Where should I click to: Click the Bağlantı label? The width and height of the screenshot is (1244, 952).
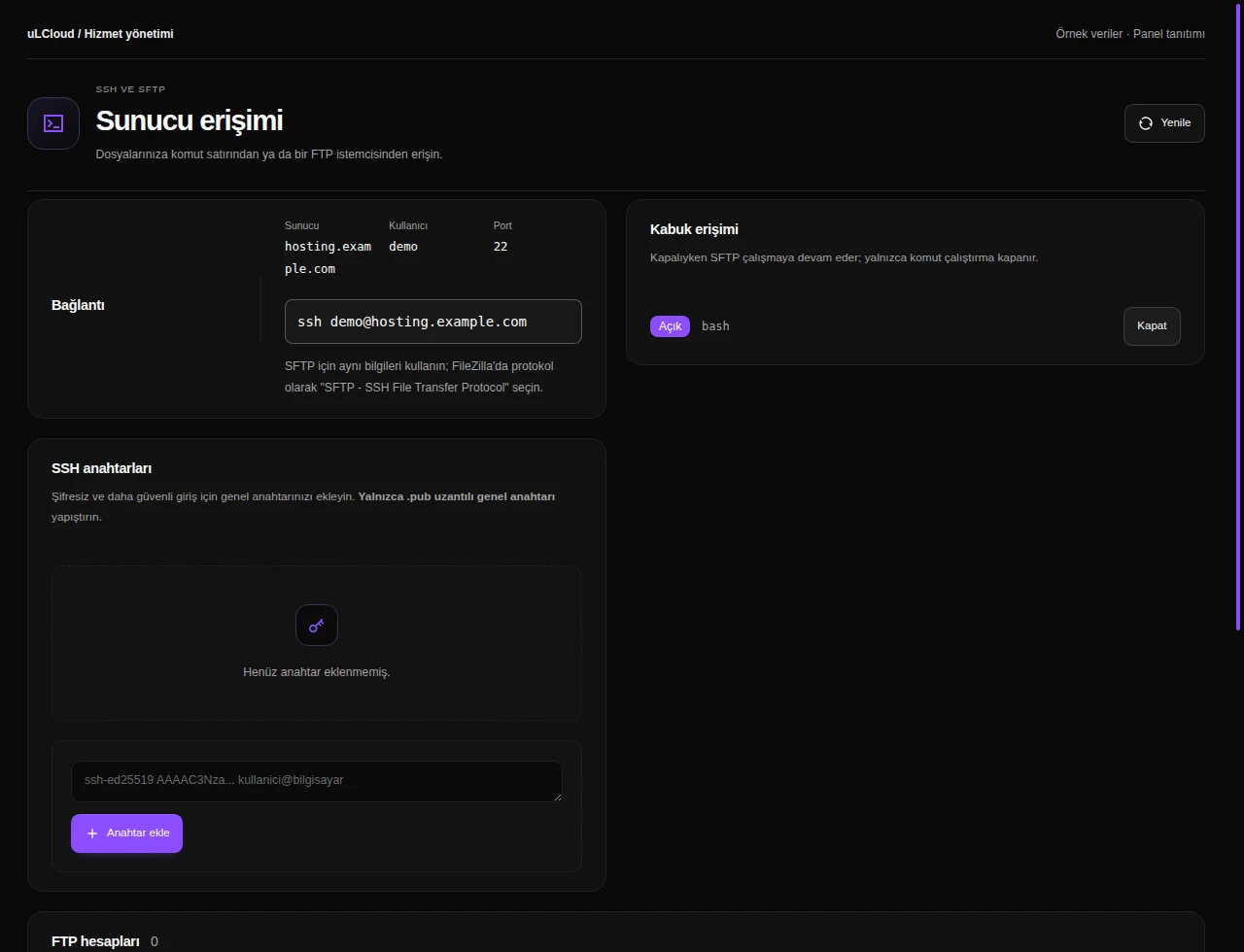(78, 305)
